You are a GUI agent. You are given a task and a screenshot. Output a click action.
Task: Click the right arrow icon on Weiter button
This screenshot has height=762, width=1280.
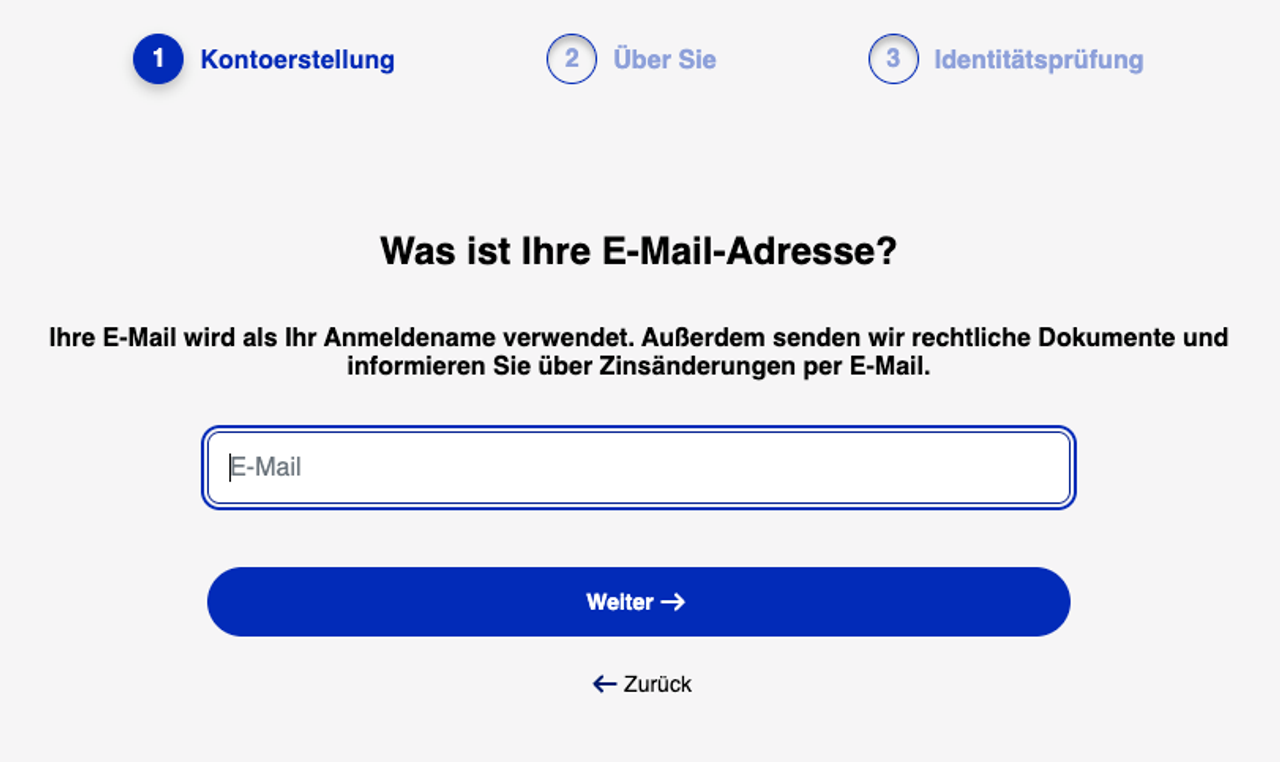[x=672, y=601]
